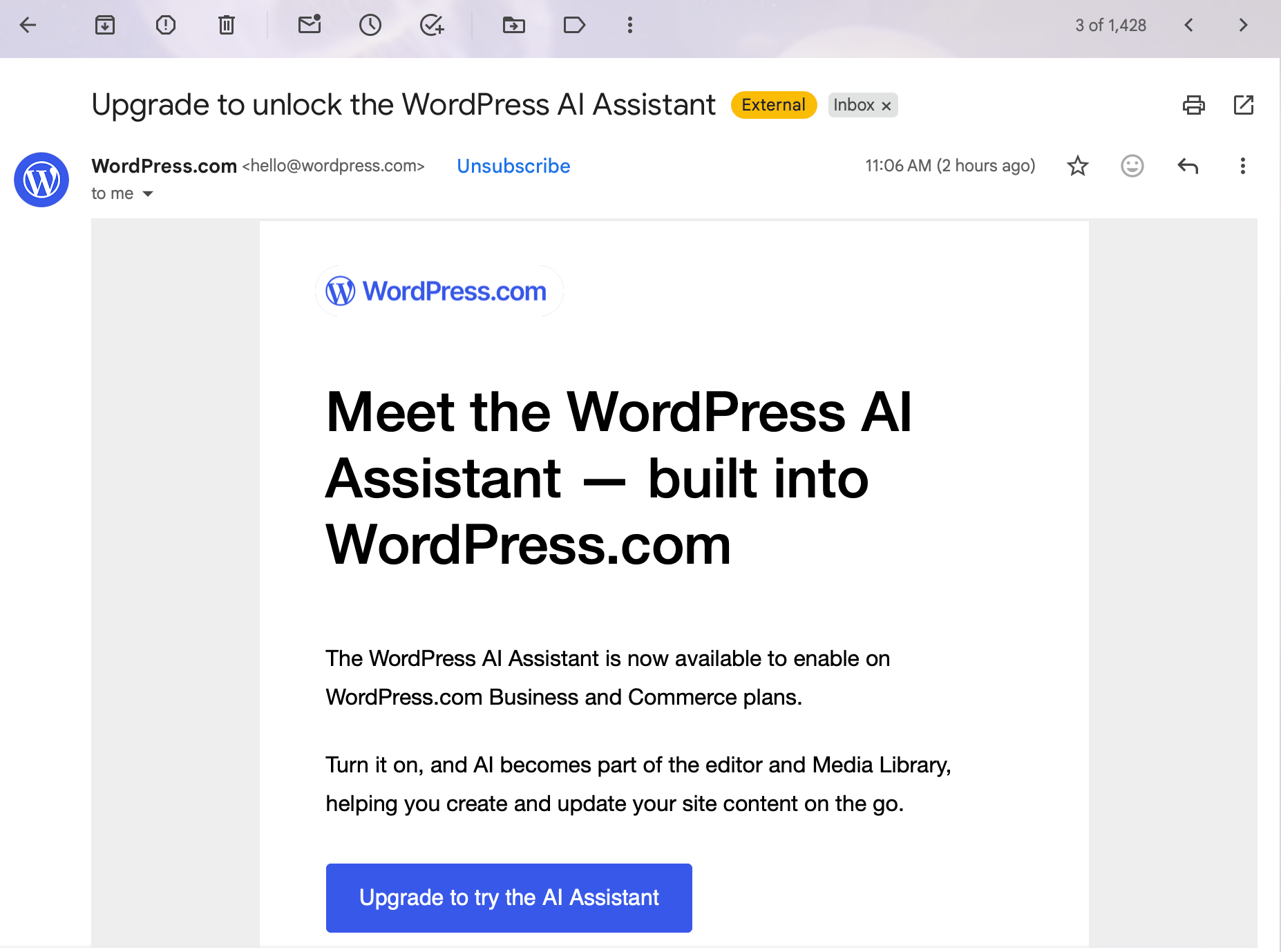Viewport: 1281px width, 952px height.
Task: Archive this WordPress email
Action: pos(105,26)
